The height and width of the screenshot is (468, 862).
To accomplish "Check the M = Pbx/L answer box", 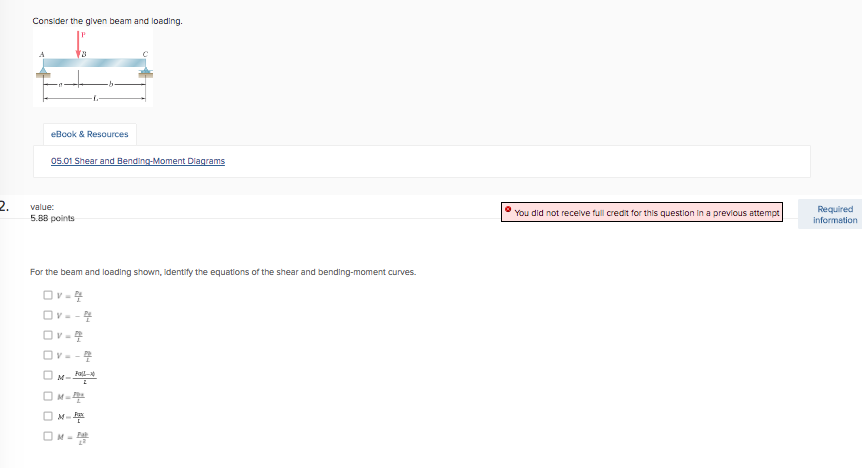I will click(x=48, y=396).
